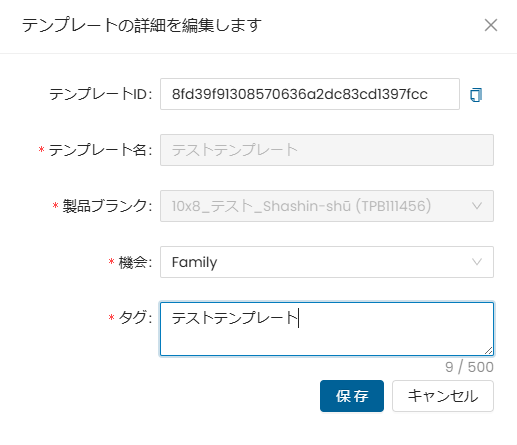The image size is (517, 445).
Task: Click the テンプレートID label
Action: (100, 94)
